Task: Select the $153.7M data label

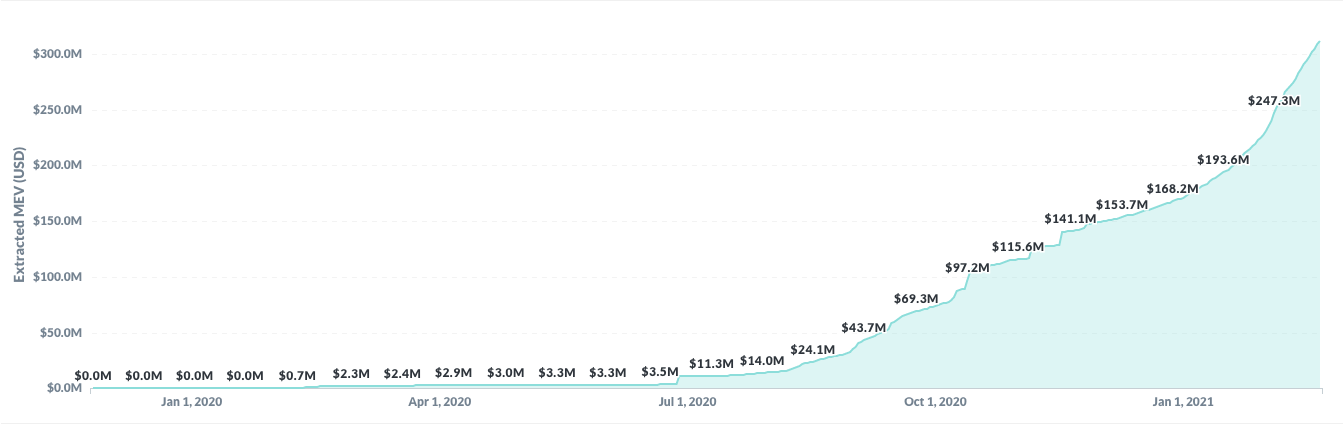Action: (1120, 205)
